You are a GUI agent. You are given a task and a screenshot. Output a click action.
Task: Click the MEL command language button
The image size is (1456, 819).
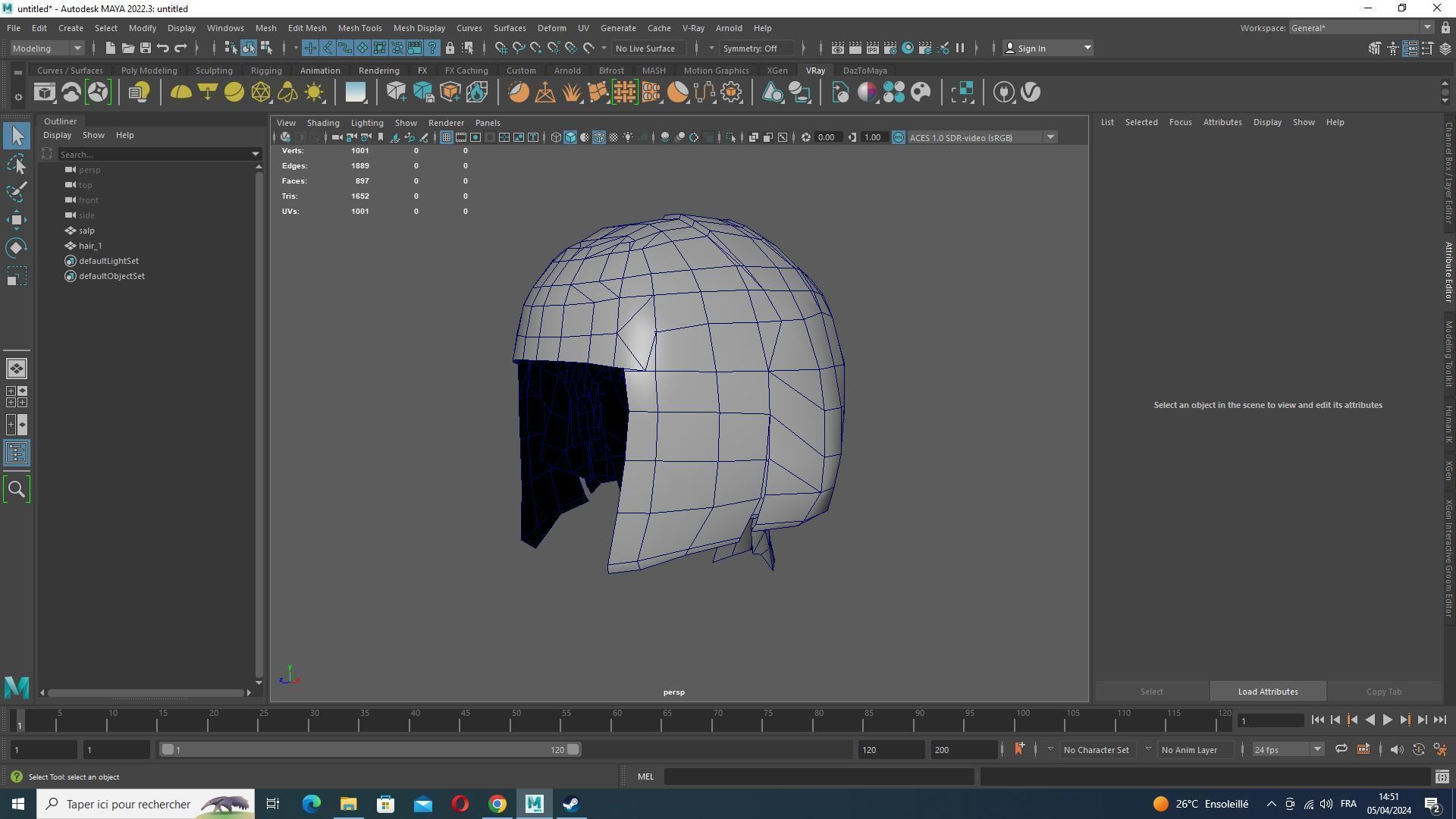(x=645, y=777)
